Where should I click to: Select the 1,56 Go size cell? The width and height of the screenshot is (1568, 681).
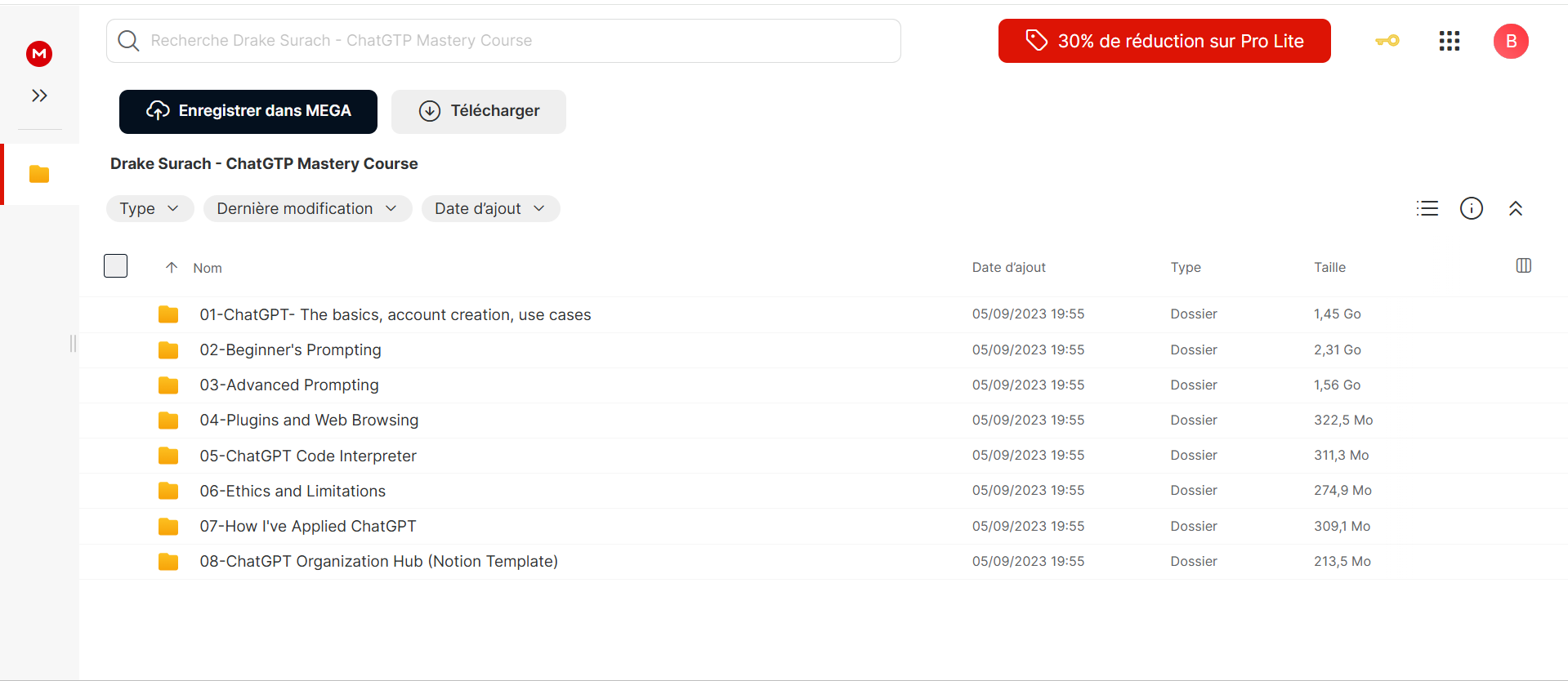click(x=1338, y=385)
